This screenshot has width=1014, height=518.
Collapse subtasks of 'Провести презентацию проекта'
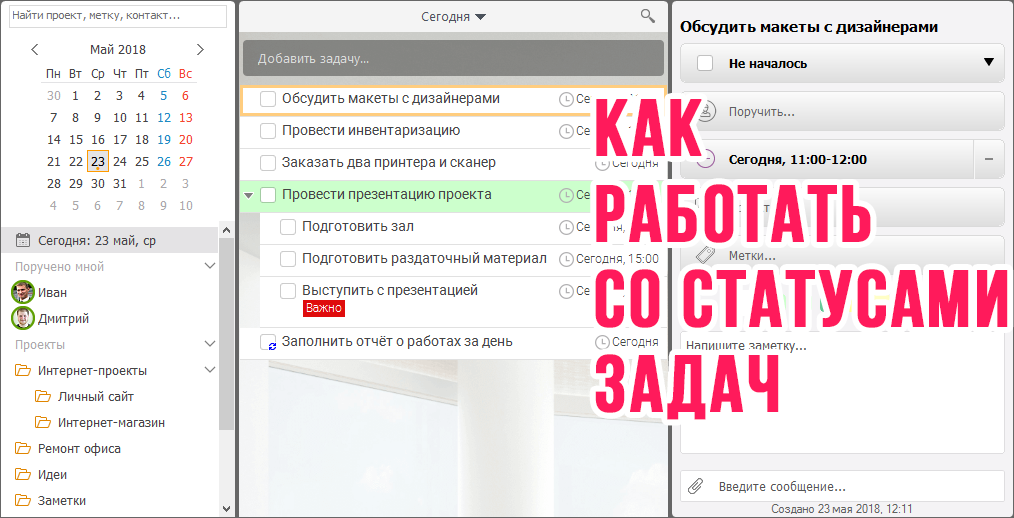click(x=248, y=195)
